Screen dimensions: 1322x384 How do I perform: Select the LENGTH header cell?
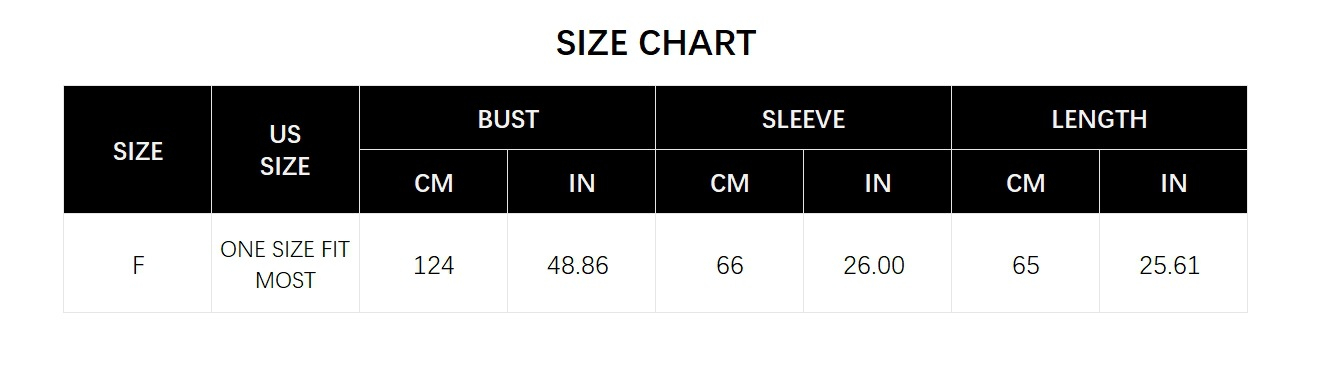coord(1100,118)
